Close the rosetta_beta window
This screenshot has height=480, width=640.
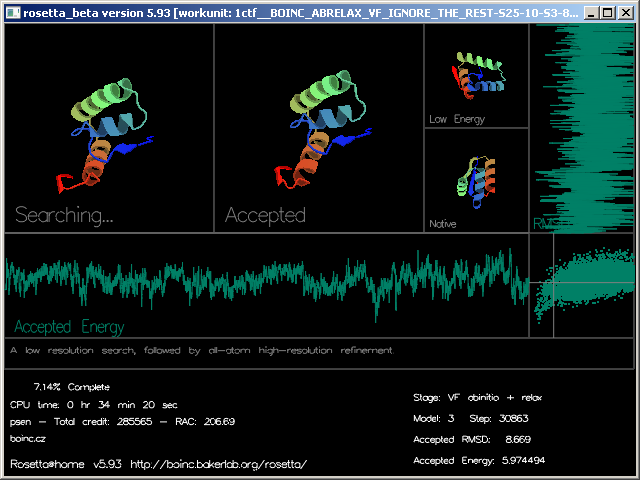[625, 13]
